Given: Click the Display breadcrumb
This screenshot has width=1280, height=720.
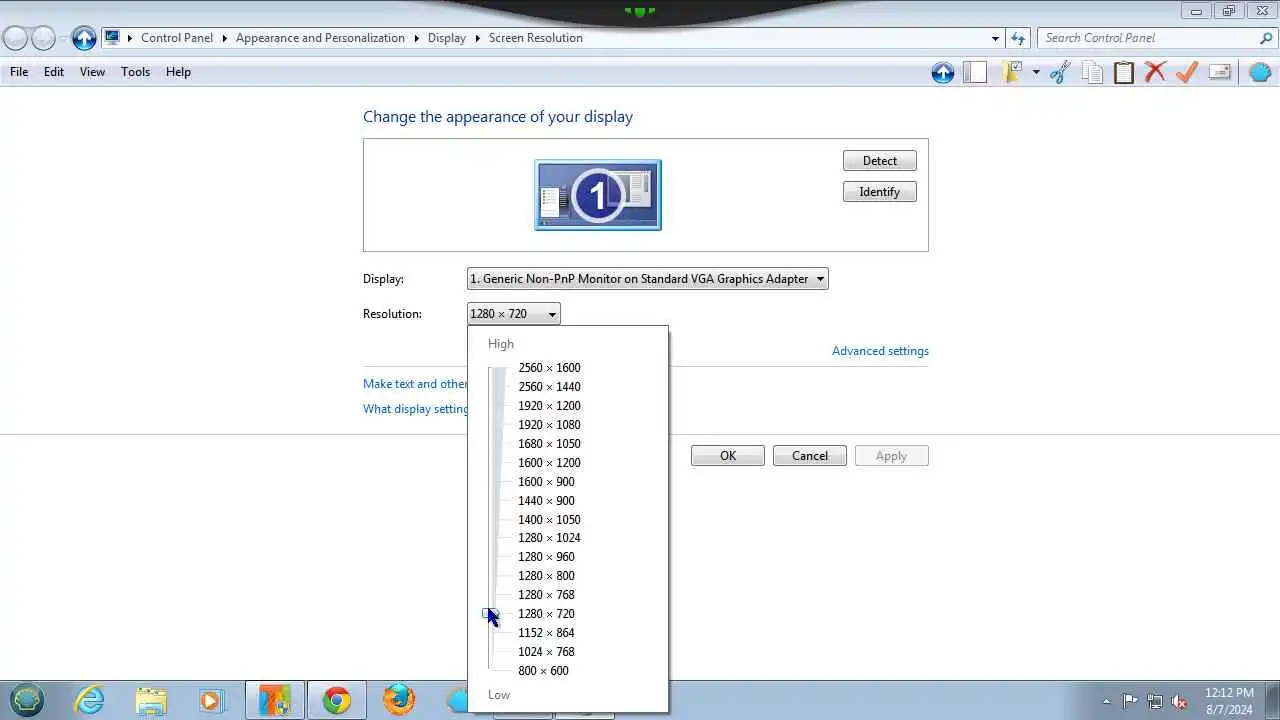Looking at the screenshot, I should (446, 38).
